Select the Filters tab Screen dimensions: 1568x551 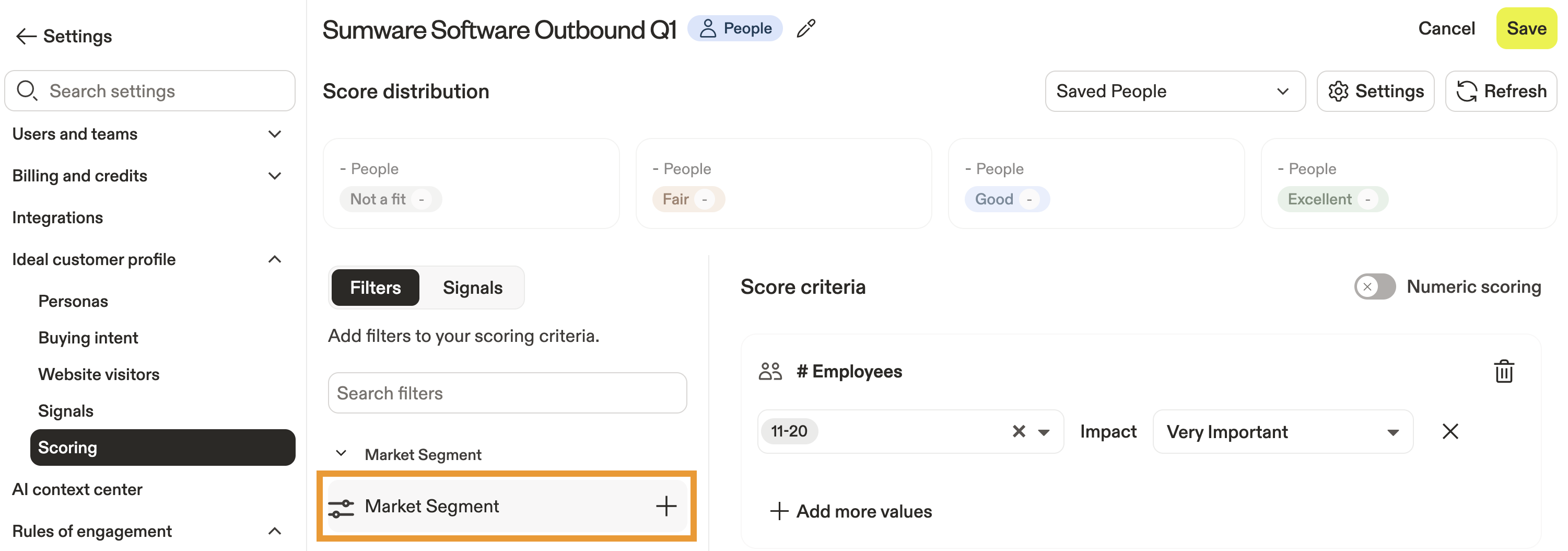375,288
